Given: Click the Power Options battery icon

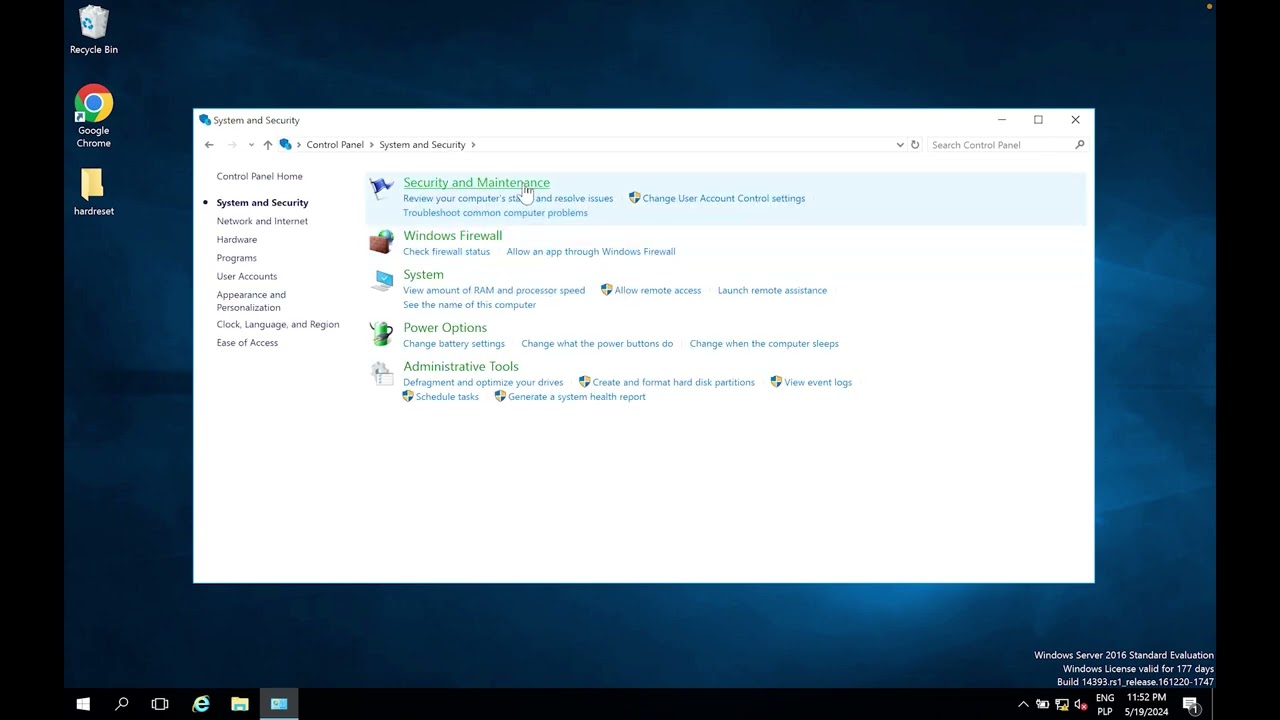Looking at the screenshot, I should point(381,333).
